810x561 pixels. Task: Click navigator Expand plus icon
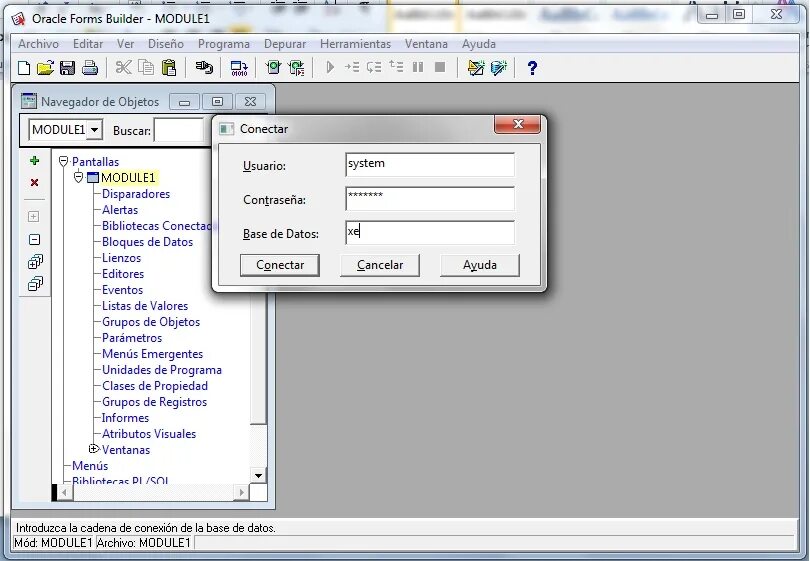click(34, 216)
